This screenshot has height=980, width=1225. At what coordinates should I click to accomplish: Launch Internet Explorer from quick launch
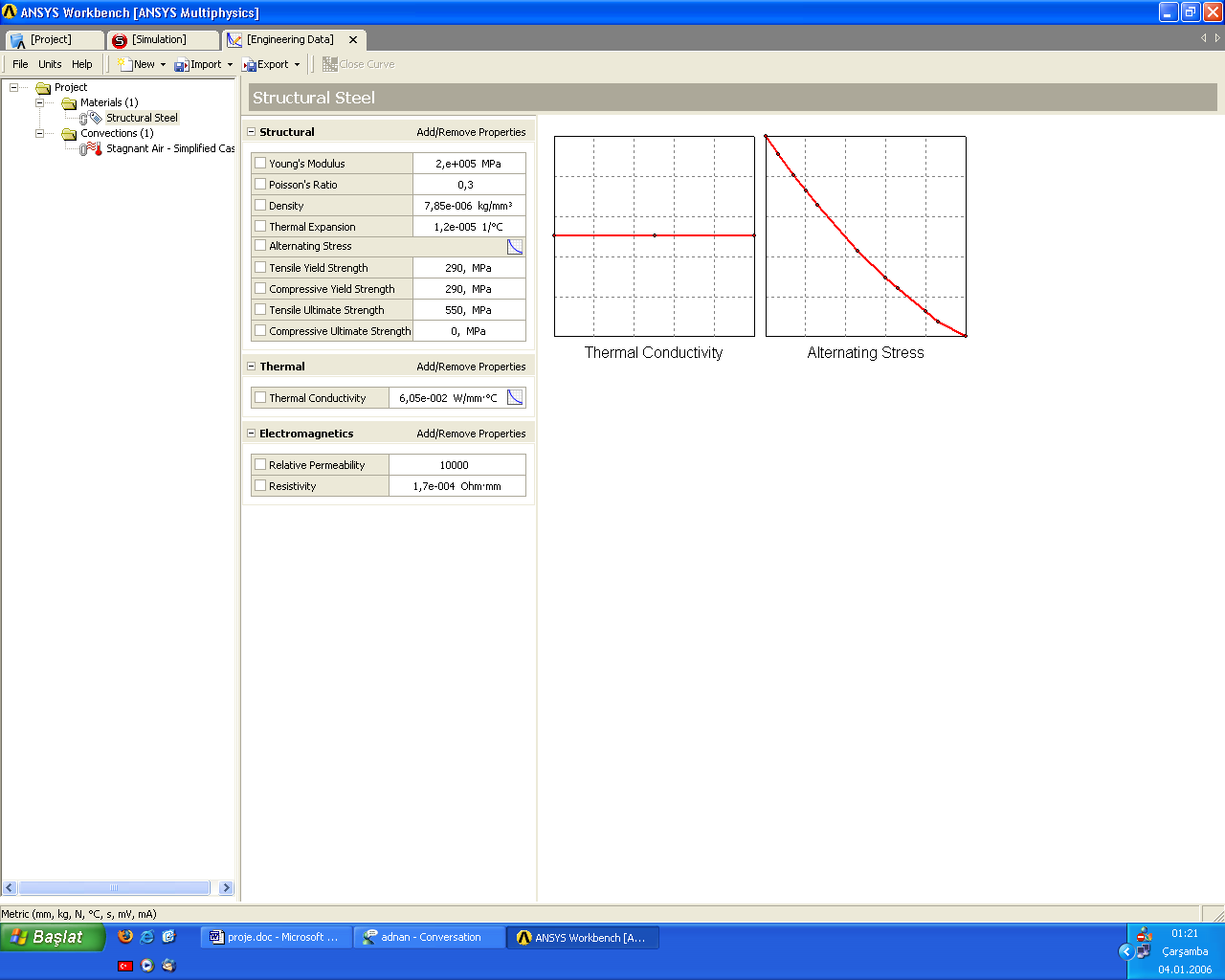(x=147, y=937)
